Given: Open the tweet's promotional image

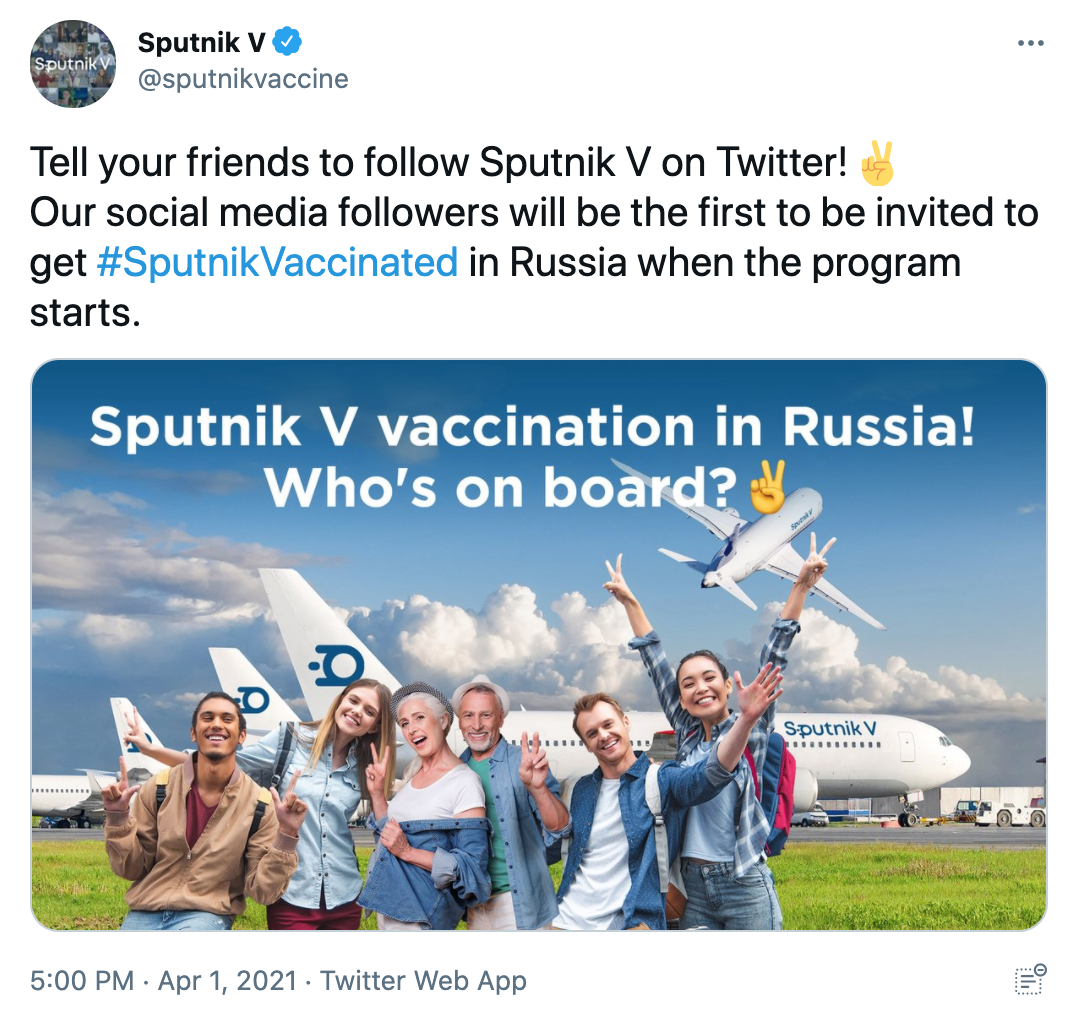Looking at the screenshot, I should click(x=539, y=645).
